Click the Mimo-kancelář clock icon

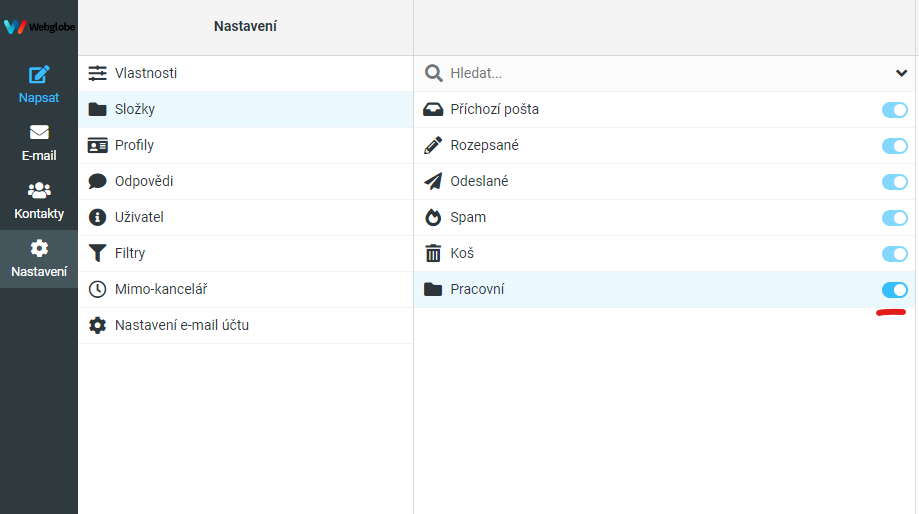97,289
